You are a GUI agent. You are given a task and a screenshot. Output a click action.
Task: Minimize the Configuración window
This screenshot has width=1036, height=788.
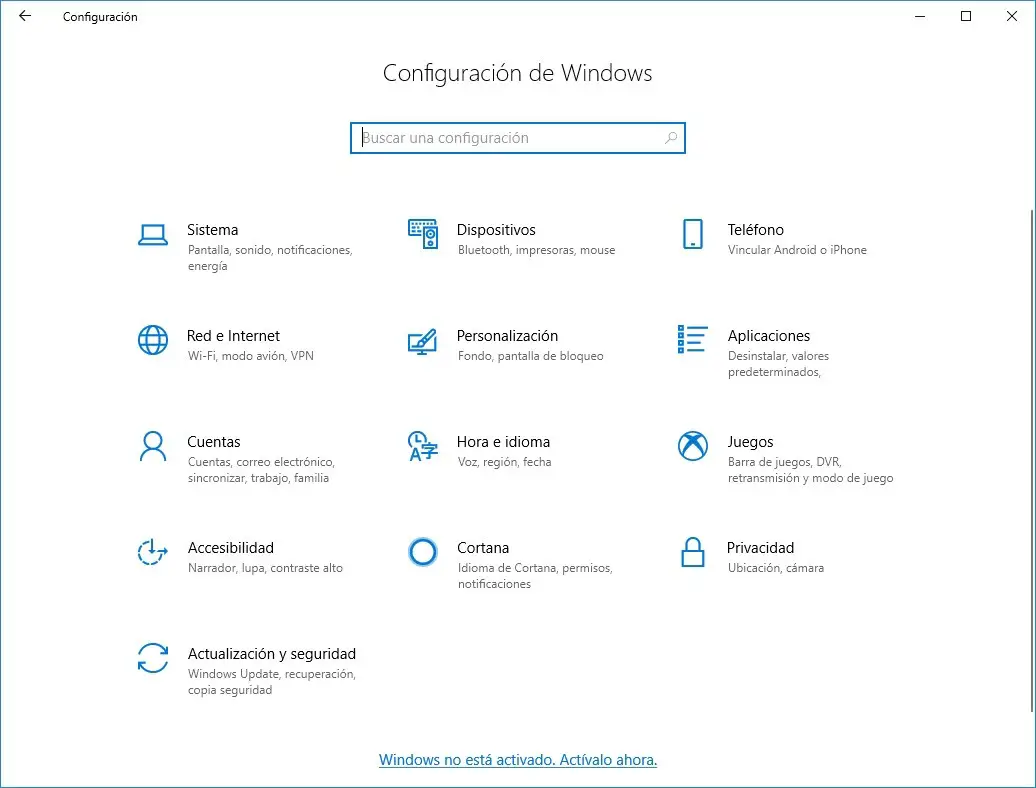coord(920,16)
